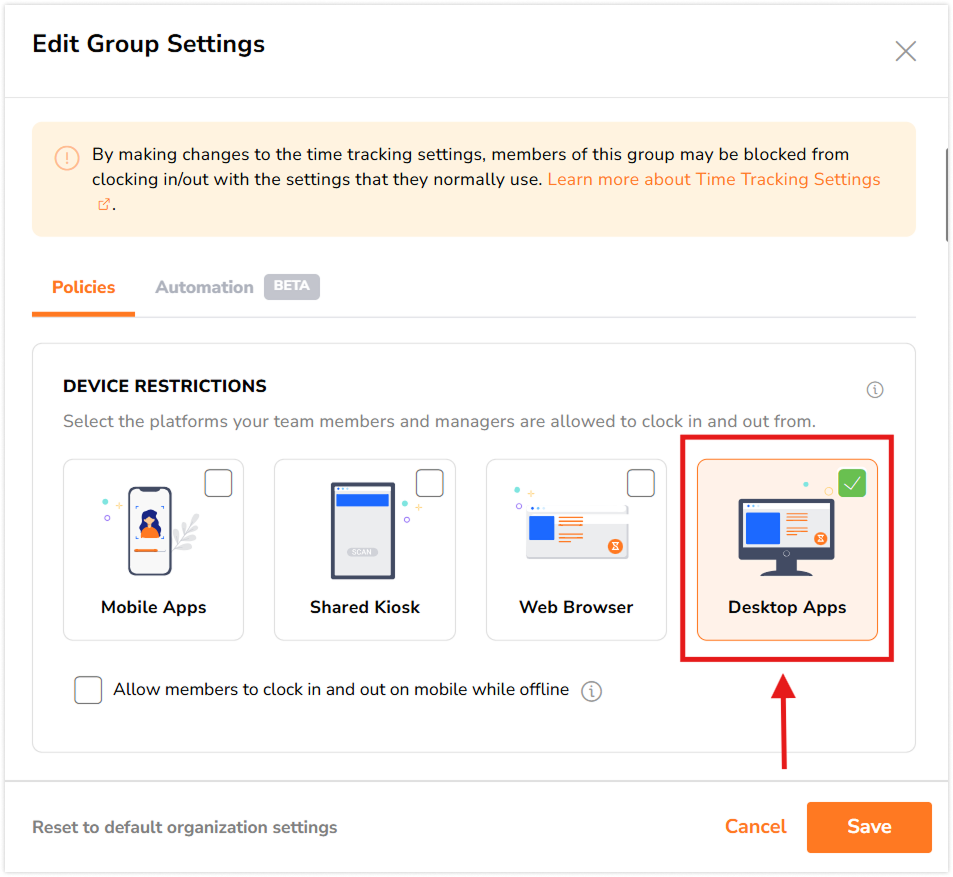The height and width of the screenshot is (877, 953).
Task: Cancel editing group settings
Action: (x=755, y=826)
